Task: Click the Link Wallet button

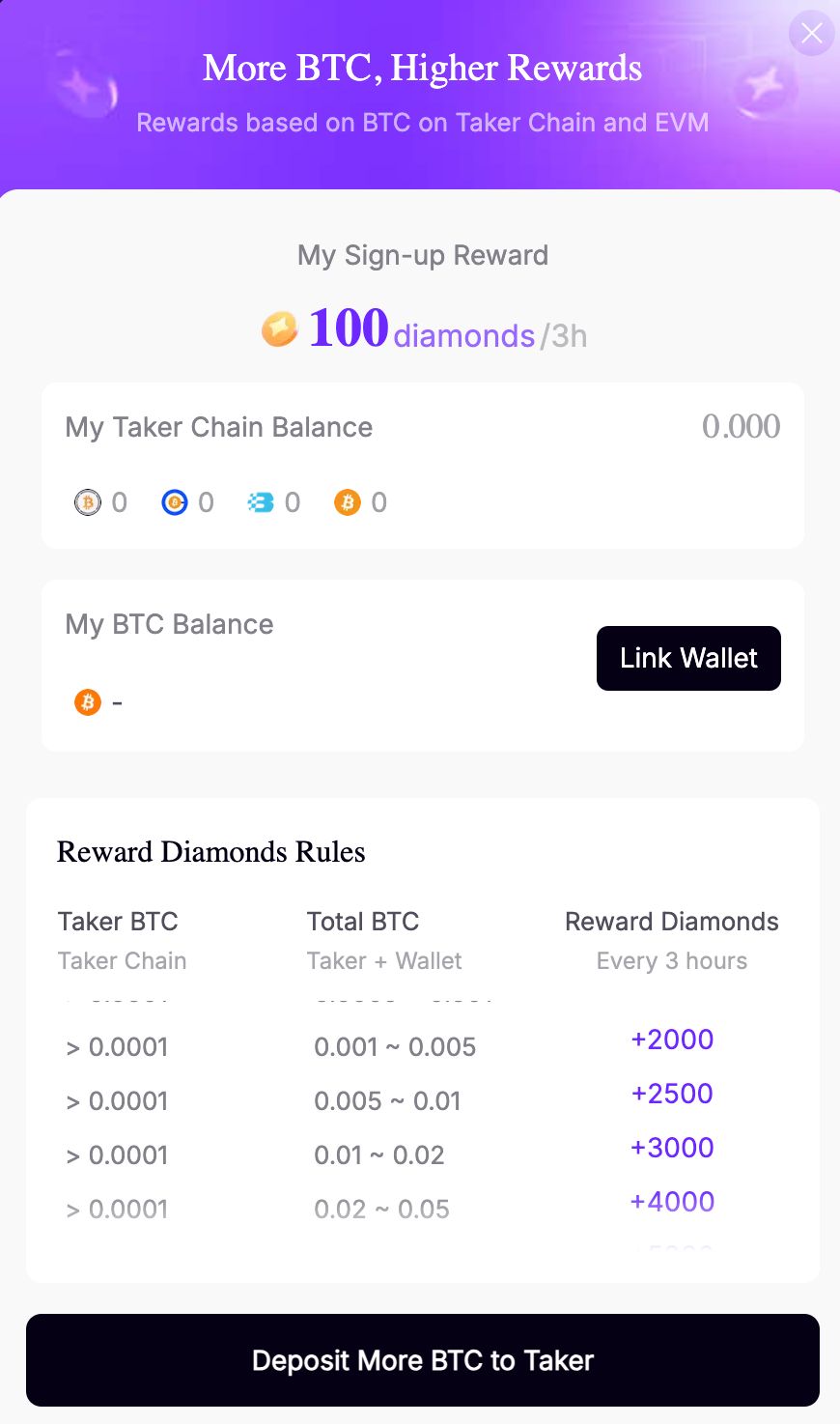Action: coord(688,659)
